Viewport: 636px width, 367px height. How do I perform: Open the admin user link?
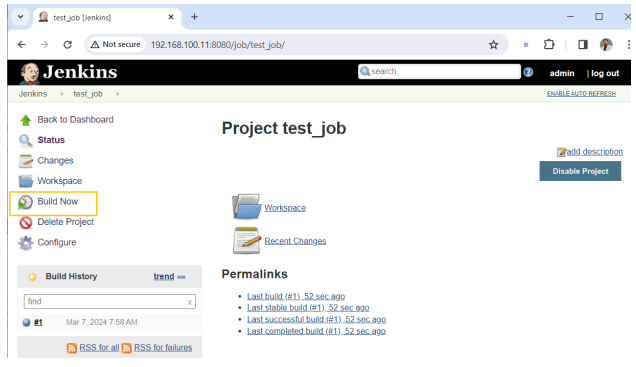pyautogui.click(x=562, y=73)
